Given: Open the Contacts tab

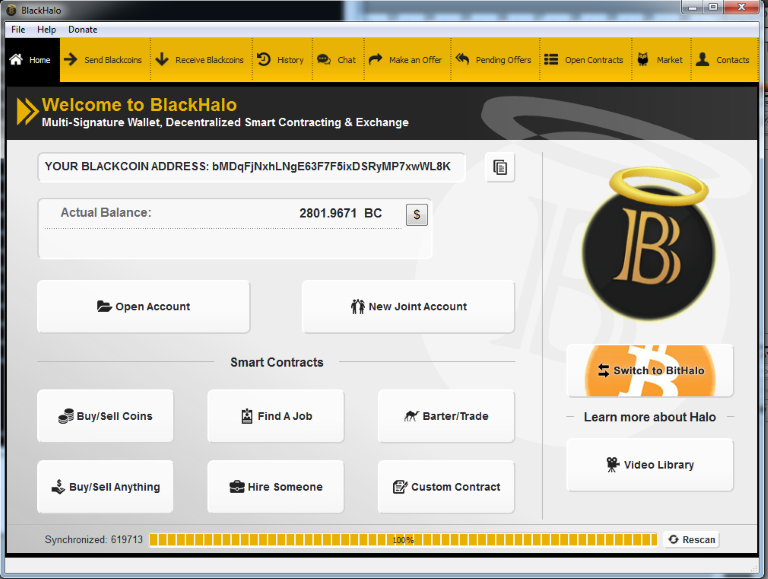Looking at the screenshot, I should click(724, 60).
